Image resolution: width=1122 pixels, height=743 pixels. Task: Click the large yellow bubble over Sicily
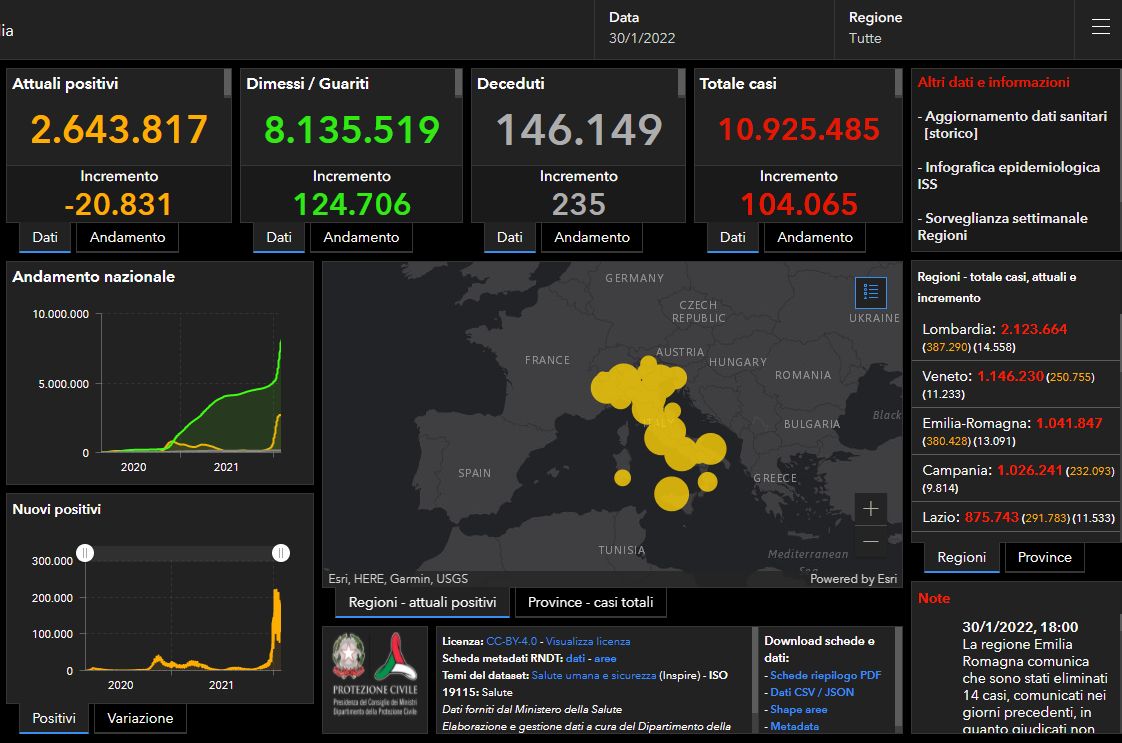click(x=671, y=492)
